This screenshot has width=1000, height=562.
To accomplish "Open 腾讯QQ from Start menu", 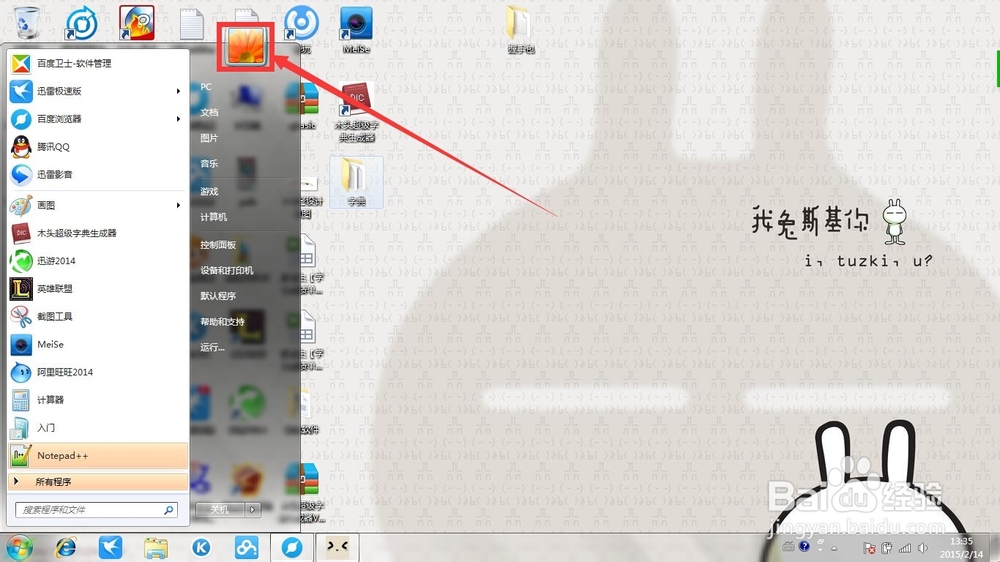I will coord(98,147).
